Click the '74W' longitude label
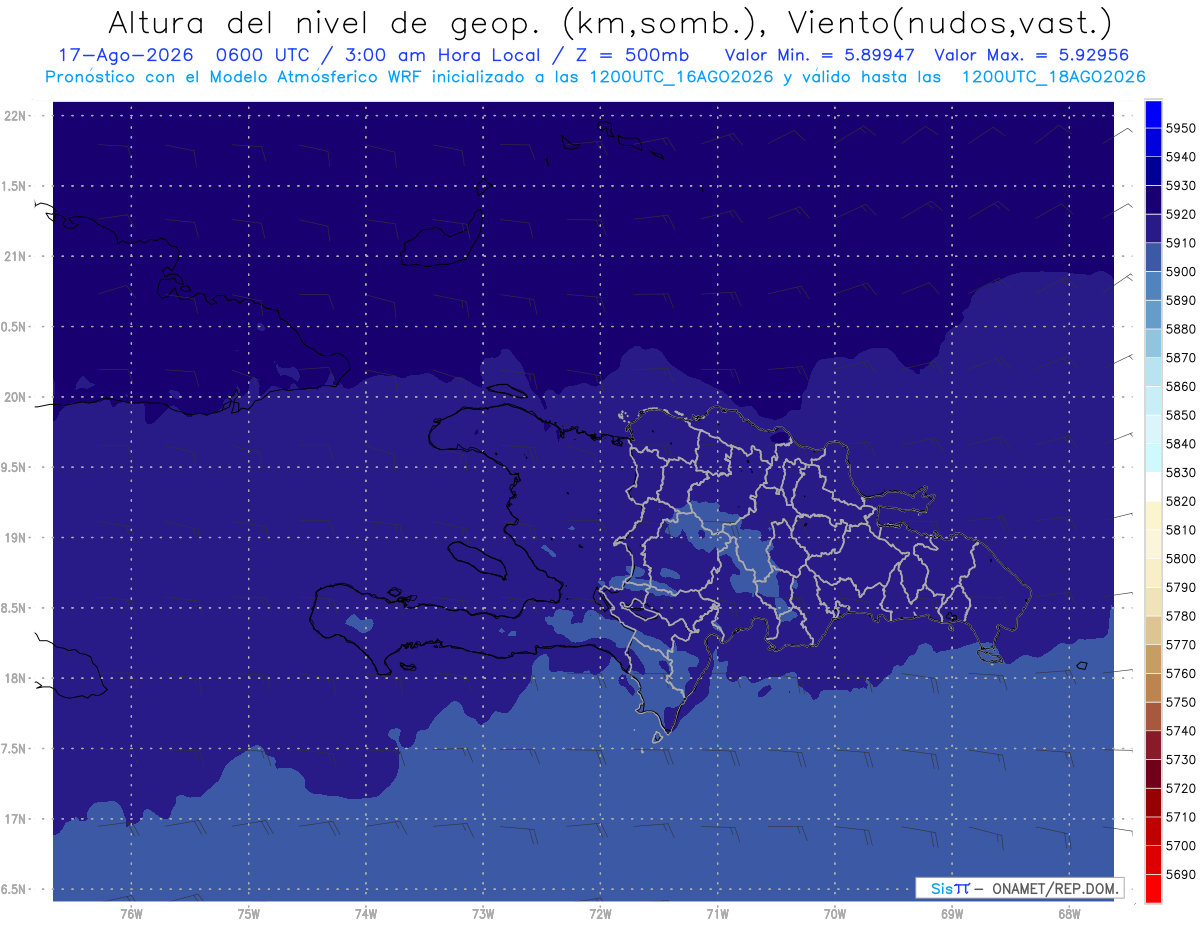The image size is (1200, 927). [x=366, y=913]
